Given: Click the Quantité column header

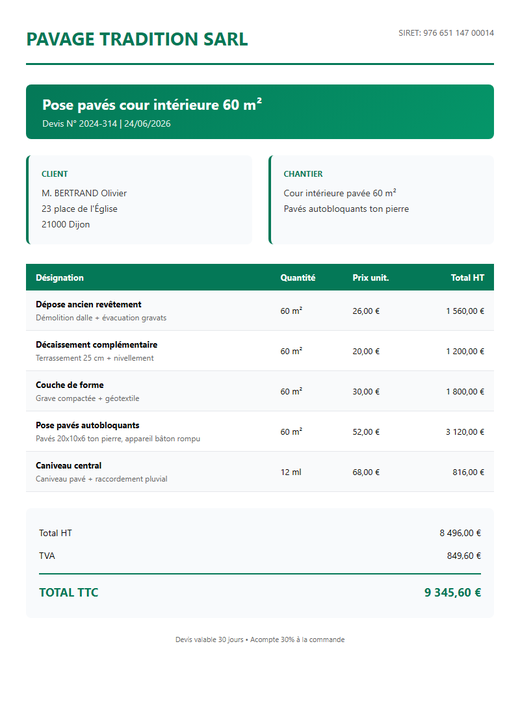Looking at the screenshot, I should 298,278.
